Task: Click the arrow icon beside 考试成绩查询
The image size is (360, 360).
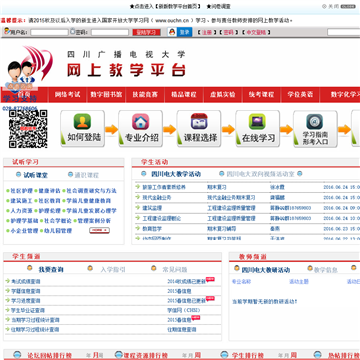Action: 8,281
